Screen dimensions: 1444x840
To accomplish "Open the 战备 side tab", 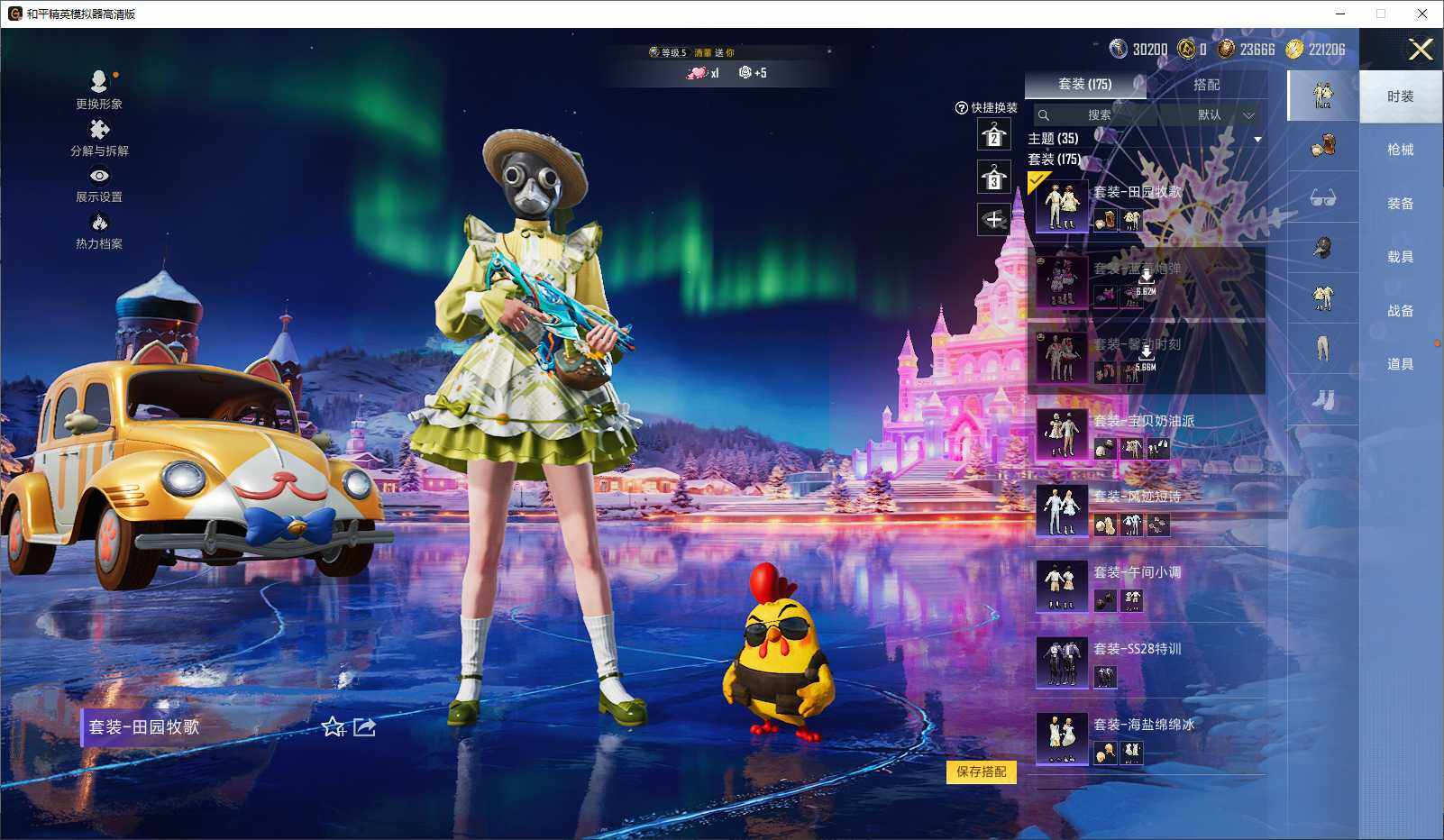I will click(1401, 311).
